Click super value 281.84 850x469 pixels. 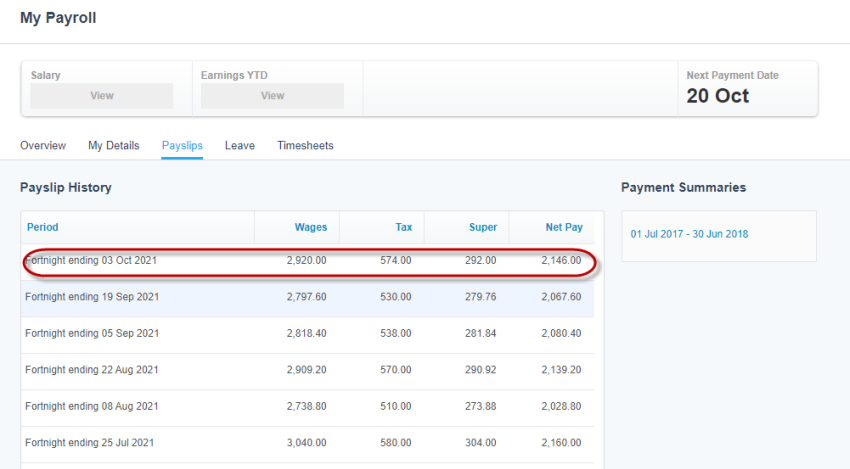point(480,333)
